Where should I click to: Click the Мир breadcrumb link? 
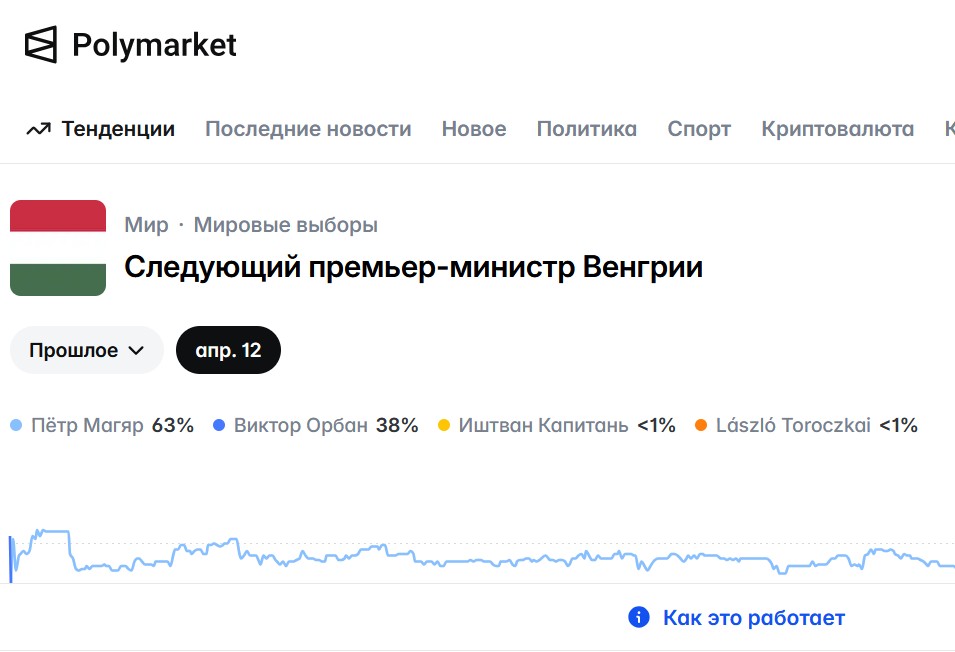147,225
